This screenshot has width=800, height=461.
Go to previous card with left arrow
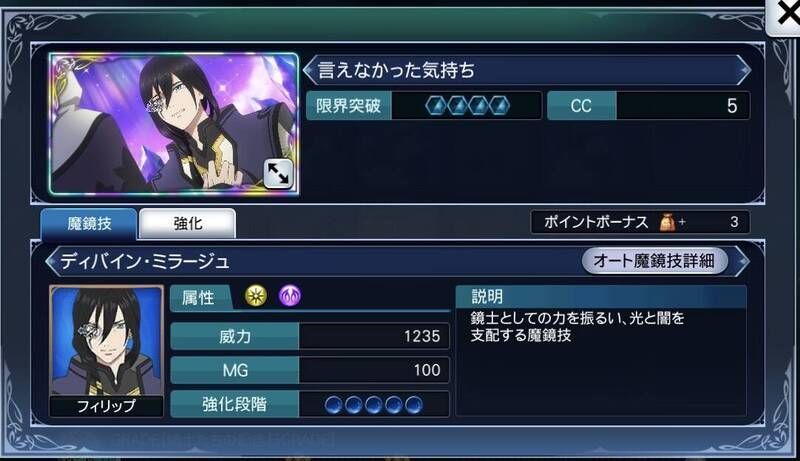click(309, 70)
